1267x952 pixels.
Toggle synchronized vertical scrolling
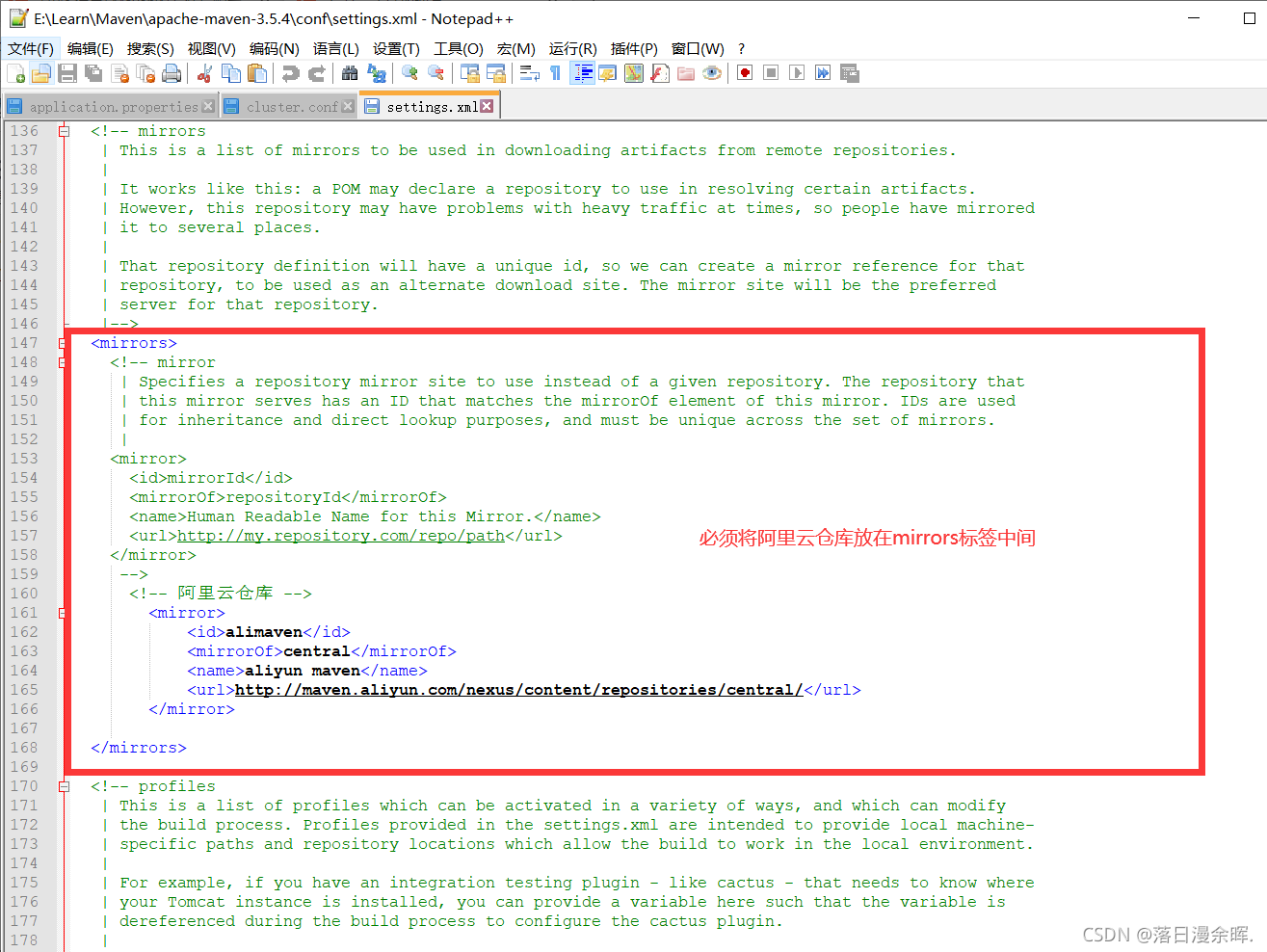[470, 73]
